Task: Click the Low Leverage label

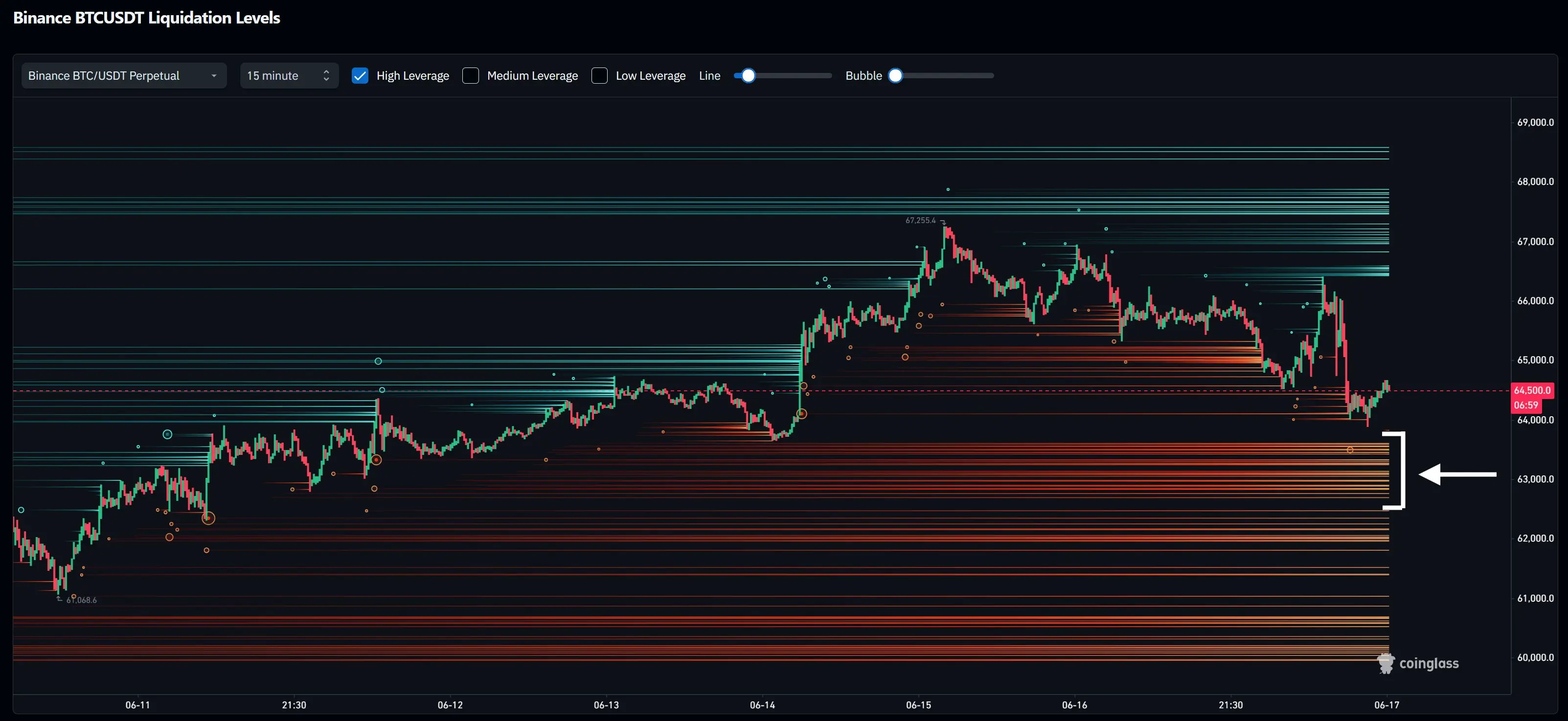Action: click(x=651, y=75)
